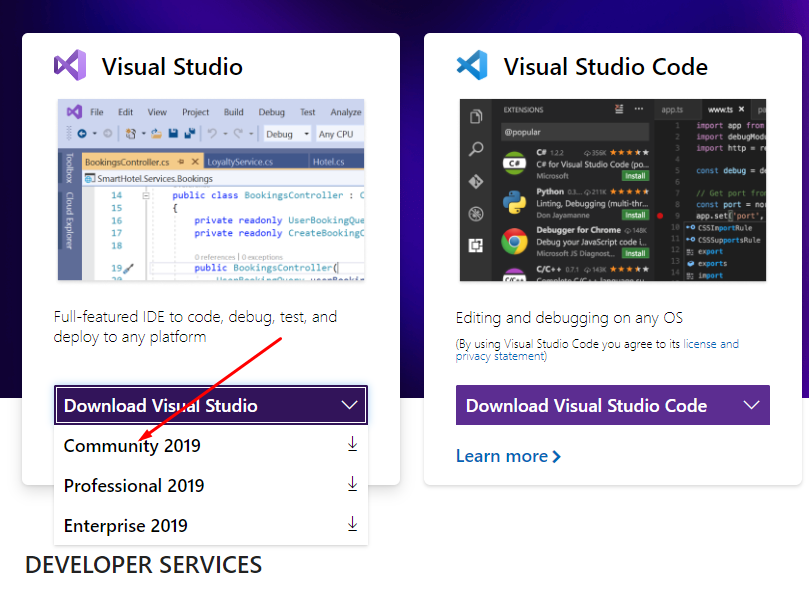Click download arrow icon beside Professional 2019
The height and width of the screenshot is (591, 809).
352,485
